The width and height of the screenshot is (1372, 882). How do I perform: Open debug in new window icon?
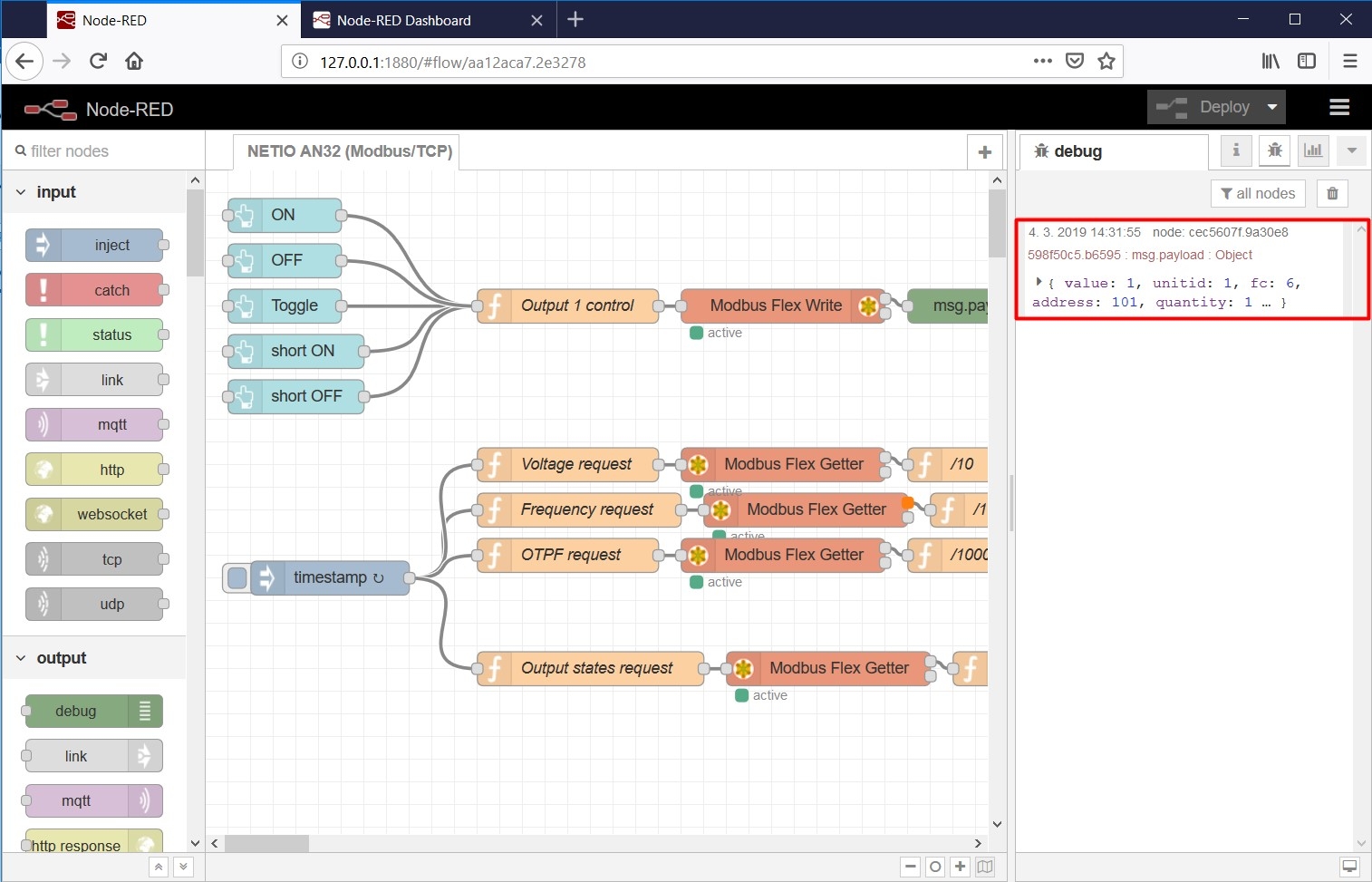pyautogui.click(x=1349, y=867)
